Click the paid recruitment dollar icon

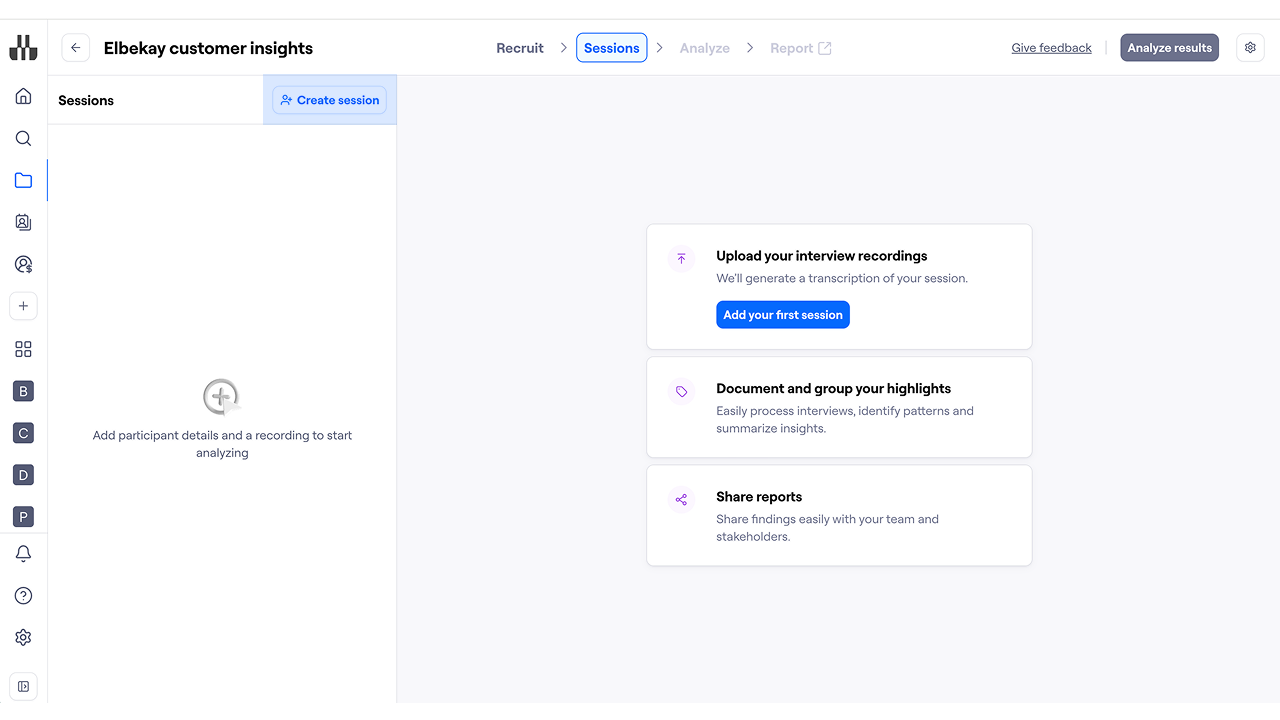23,265
